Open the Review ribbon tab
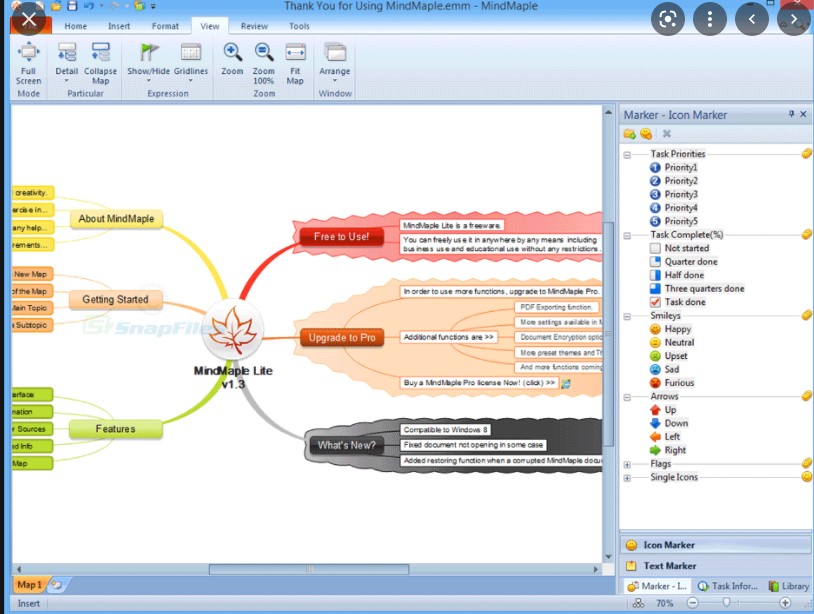Screen dimensions: 814x614 pyautogui.click(x=254, y=26)
